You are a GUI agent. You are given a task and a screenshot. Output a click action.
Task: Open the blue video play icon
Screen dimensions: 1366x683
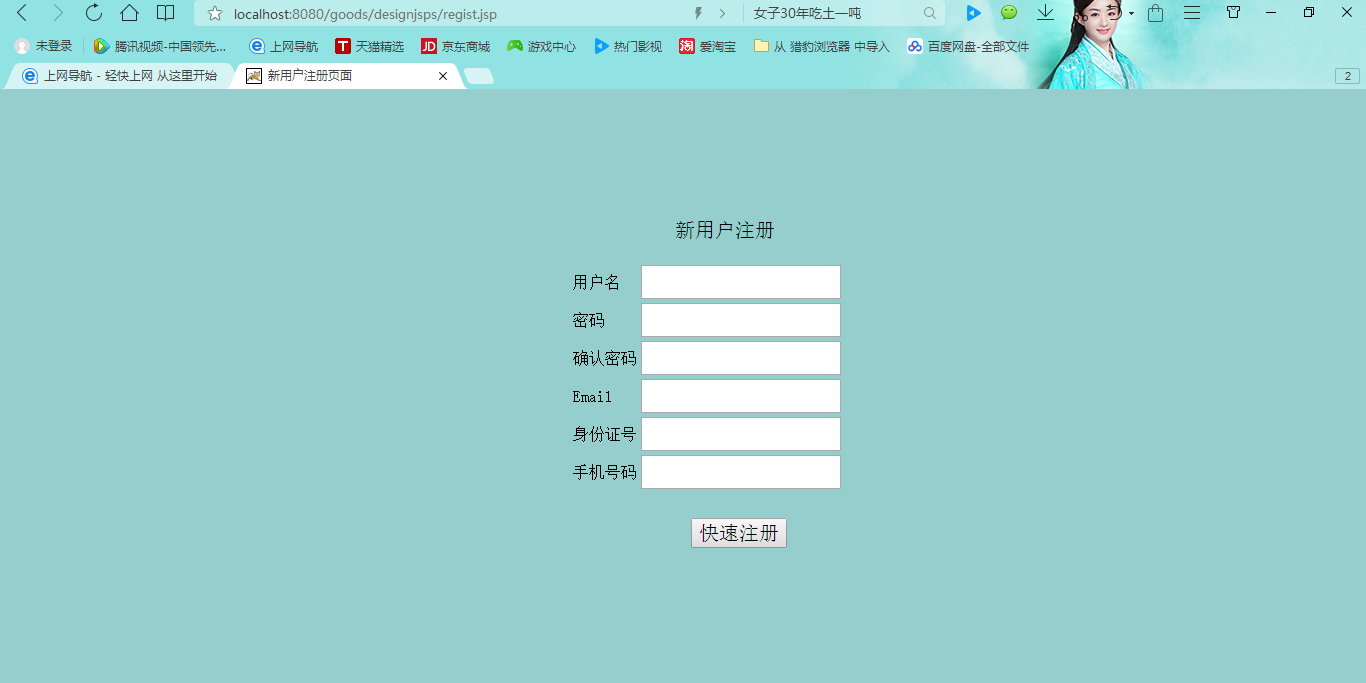973,13
